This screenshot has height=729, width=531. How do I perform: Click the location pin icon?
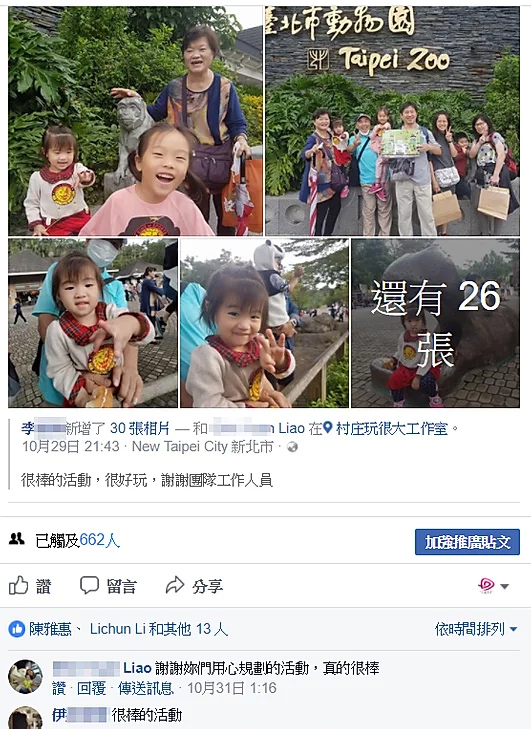point(328,428)
